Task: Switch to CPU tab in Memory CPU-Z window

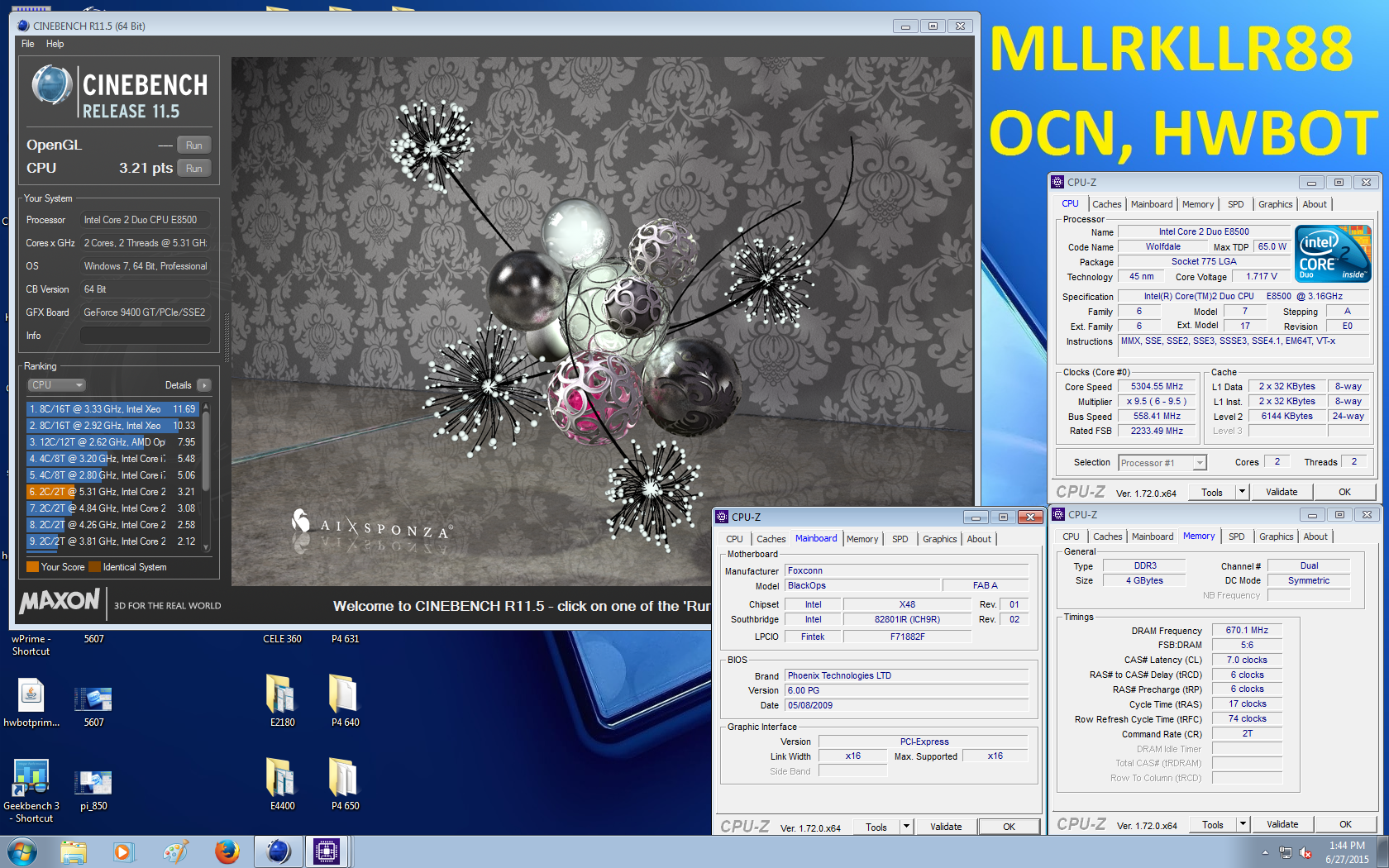Action: [1071, 537]
